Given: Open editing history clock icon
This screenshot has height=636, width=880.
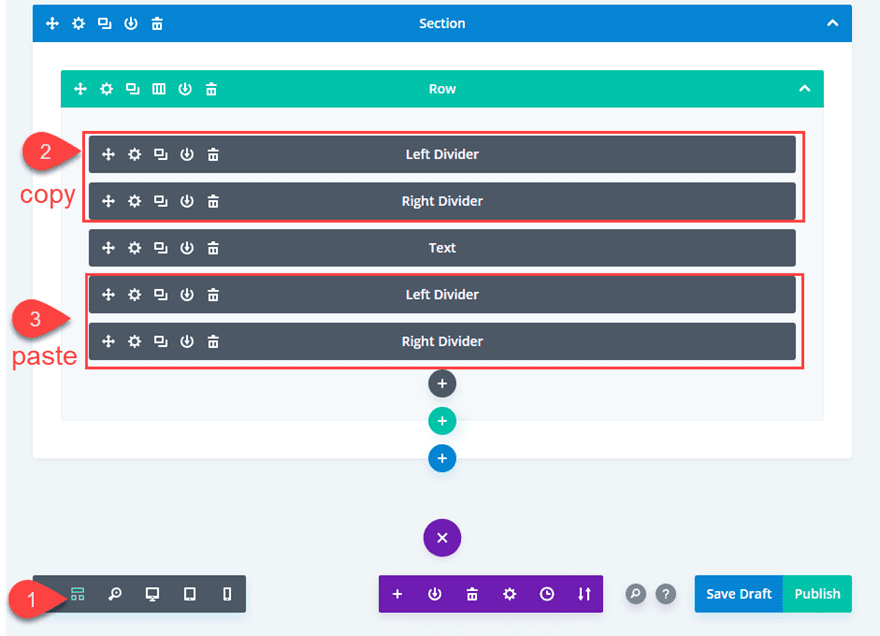Looking at the screenshot, I should 547,594.
